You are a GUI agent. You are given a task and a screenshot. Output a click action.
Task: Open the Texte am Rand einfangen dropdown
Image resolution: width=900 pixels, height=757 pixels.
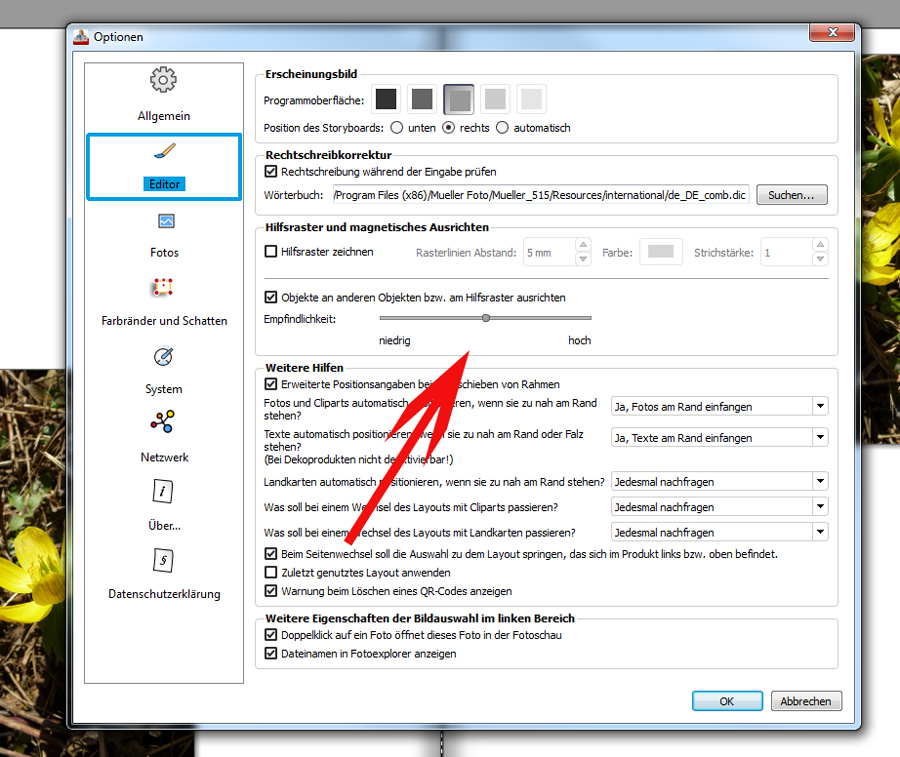(720, 437)
